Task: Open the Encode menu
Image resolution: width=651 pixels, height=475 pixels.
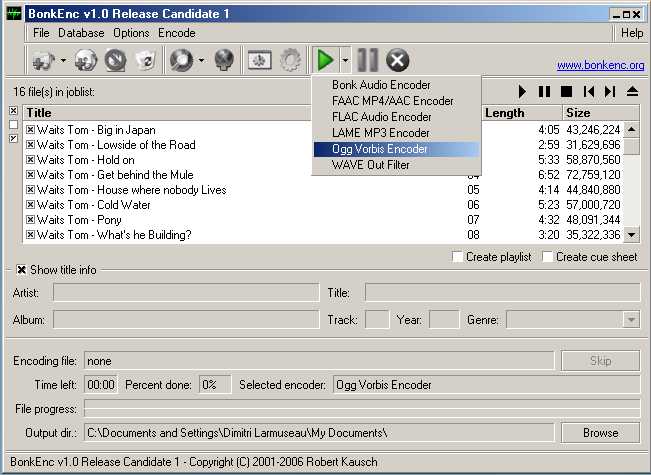Action: [x=176, y=33]
